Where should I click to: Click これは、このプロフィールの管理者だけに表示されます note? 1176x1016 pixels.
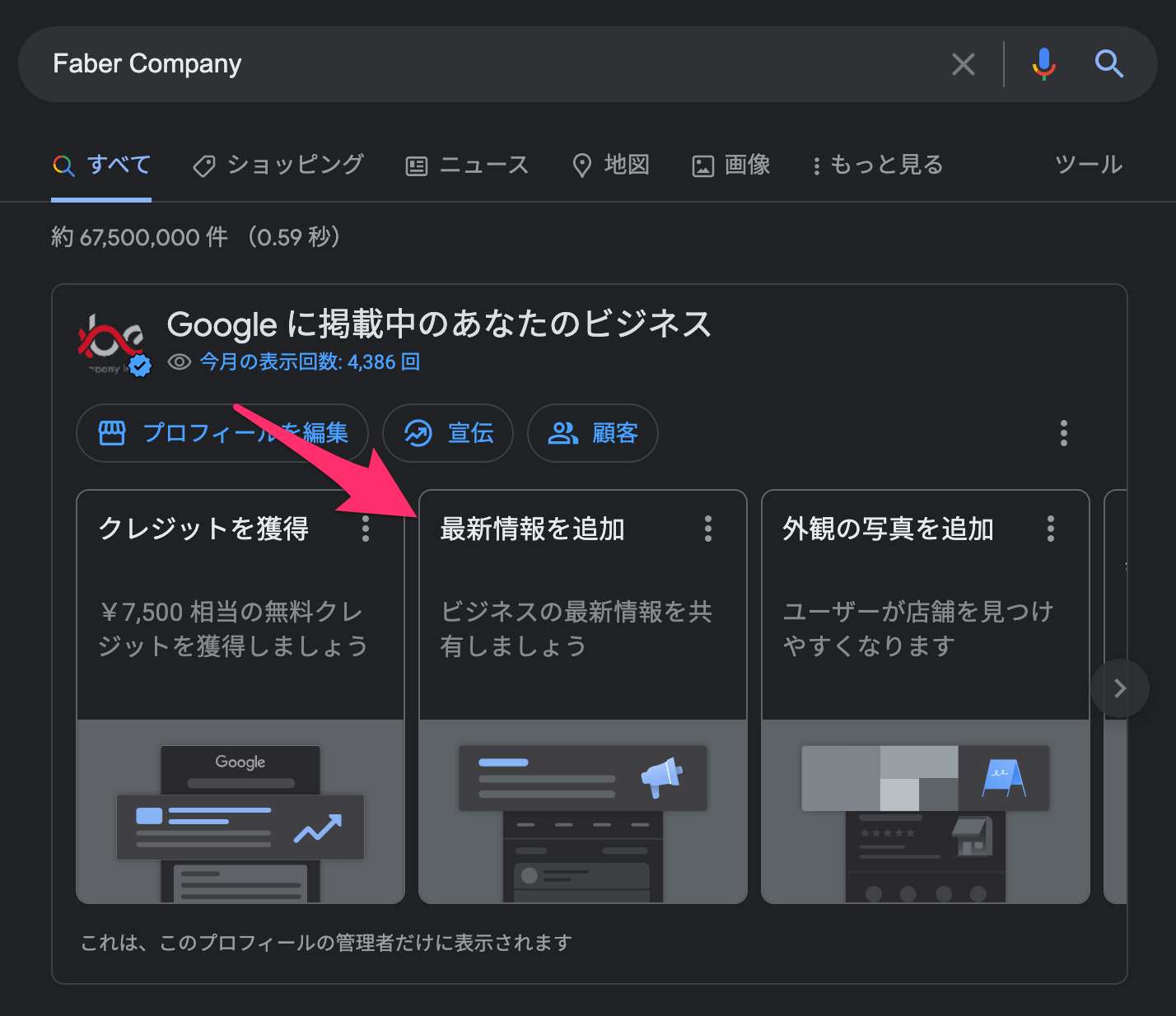click(x=326, y=943)
